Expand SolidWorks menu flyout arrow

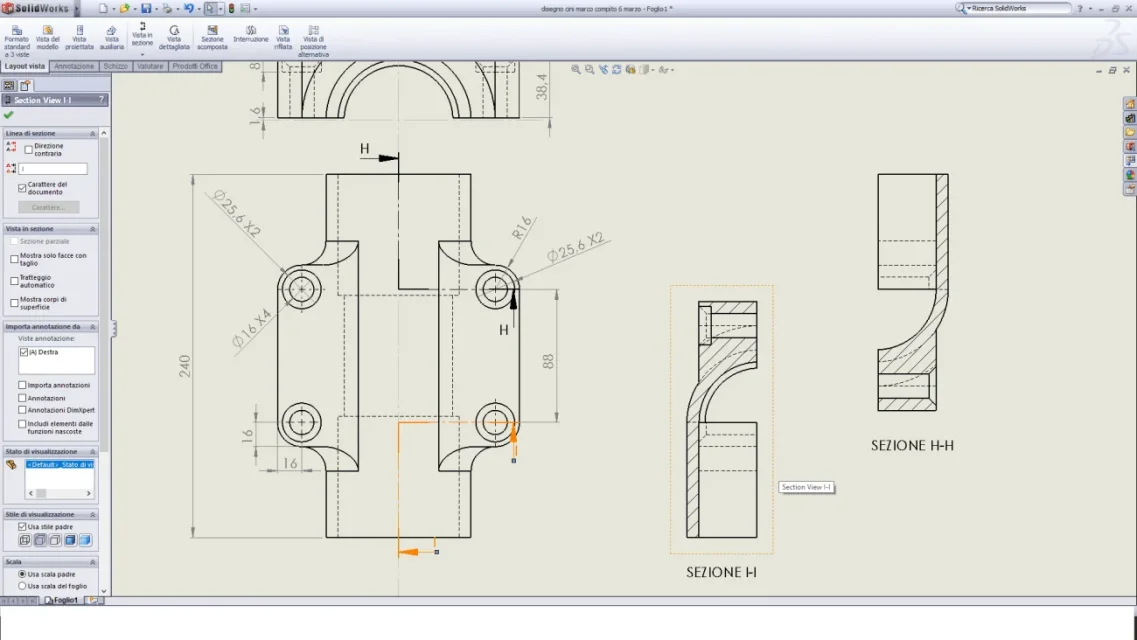pos(77,9)
